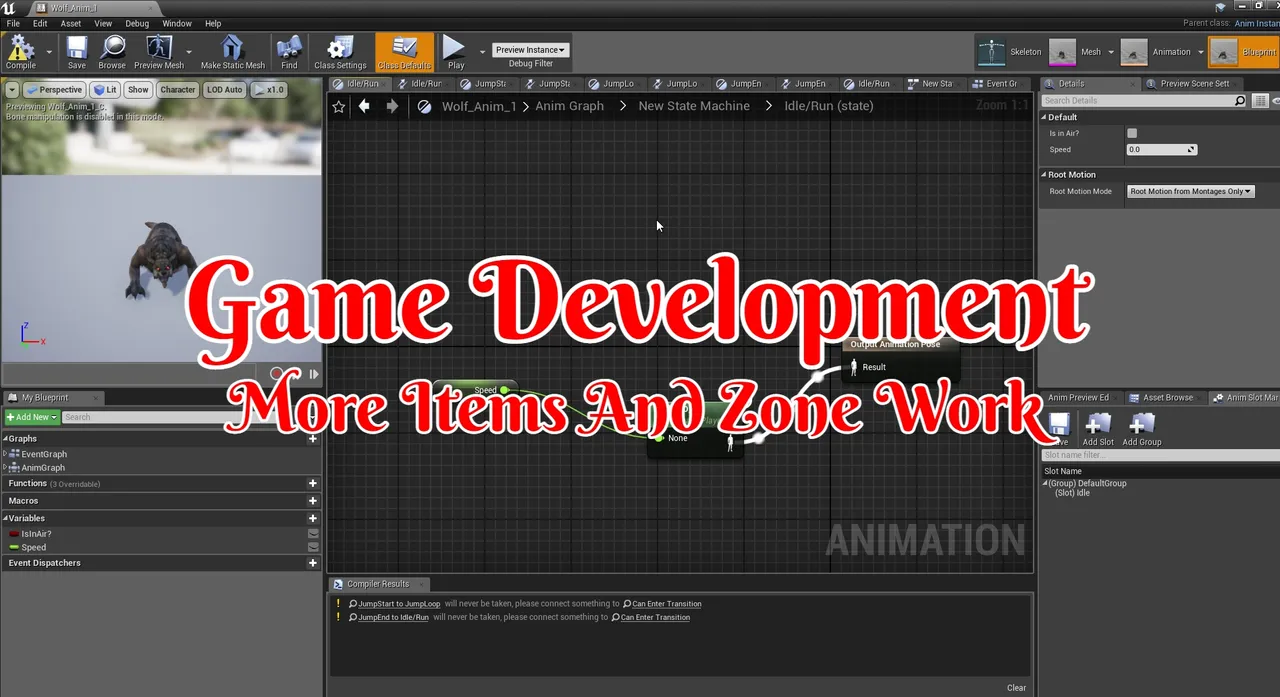Image resolution: width=1280 pixels, height=697 pixels.
Task: Click the favorite star in graph header
Action: pyautogui.click(x=338, y=106)
